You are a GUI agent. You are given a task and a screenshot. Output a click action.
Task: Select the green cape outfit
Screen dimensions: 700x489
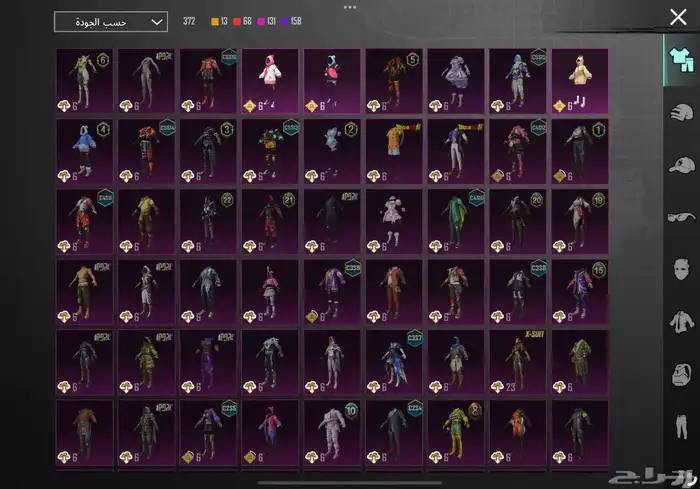point(456,221)
